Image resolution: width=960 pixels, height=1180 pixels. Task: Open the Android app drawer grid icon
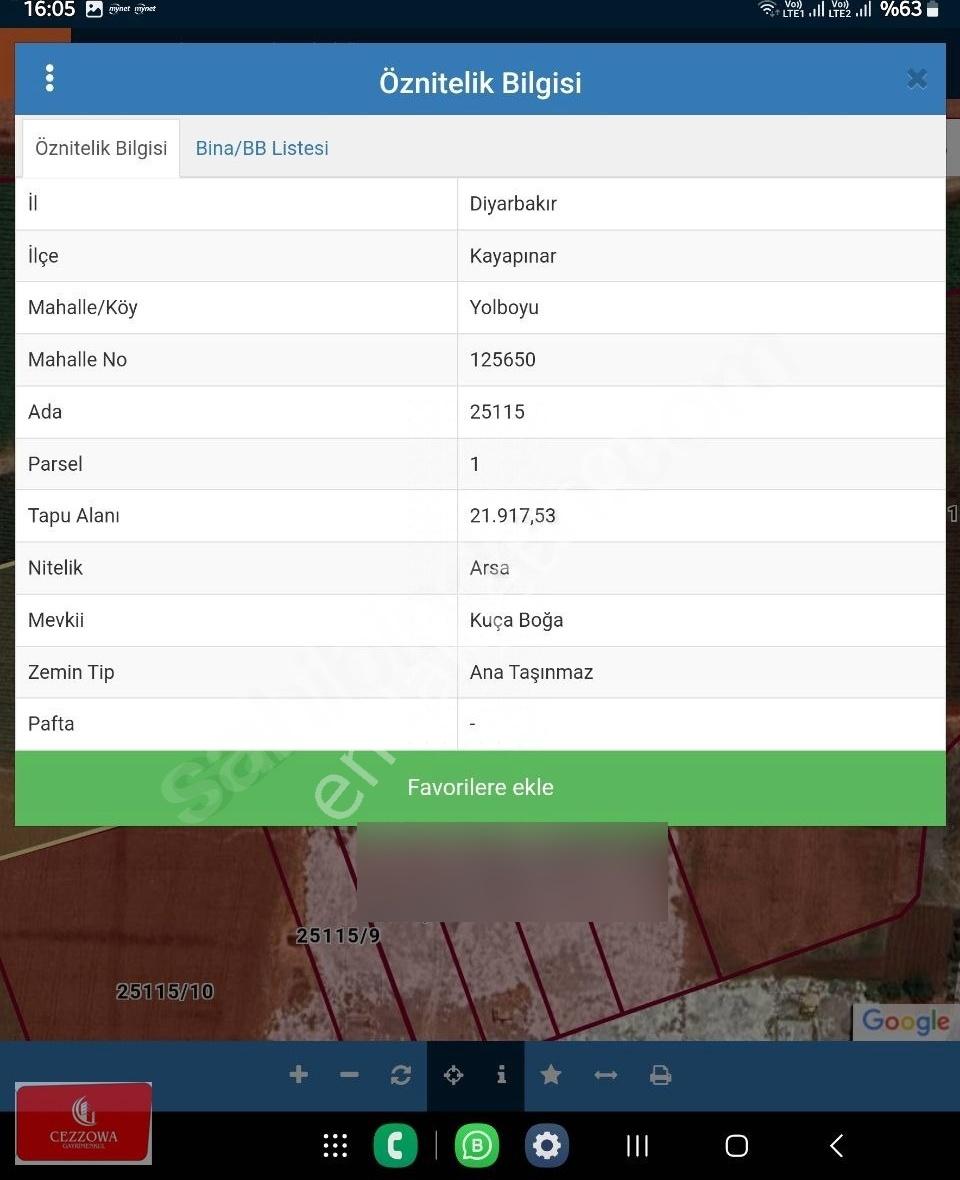coord(336,1145)
